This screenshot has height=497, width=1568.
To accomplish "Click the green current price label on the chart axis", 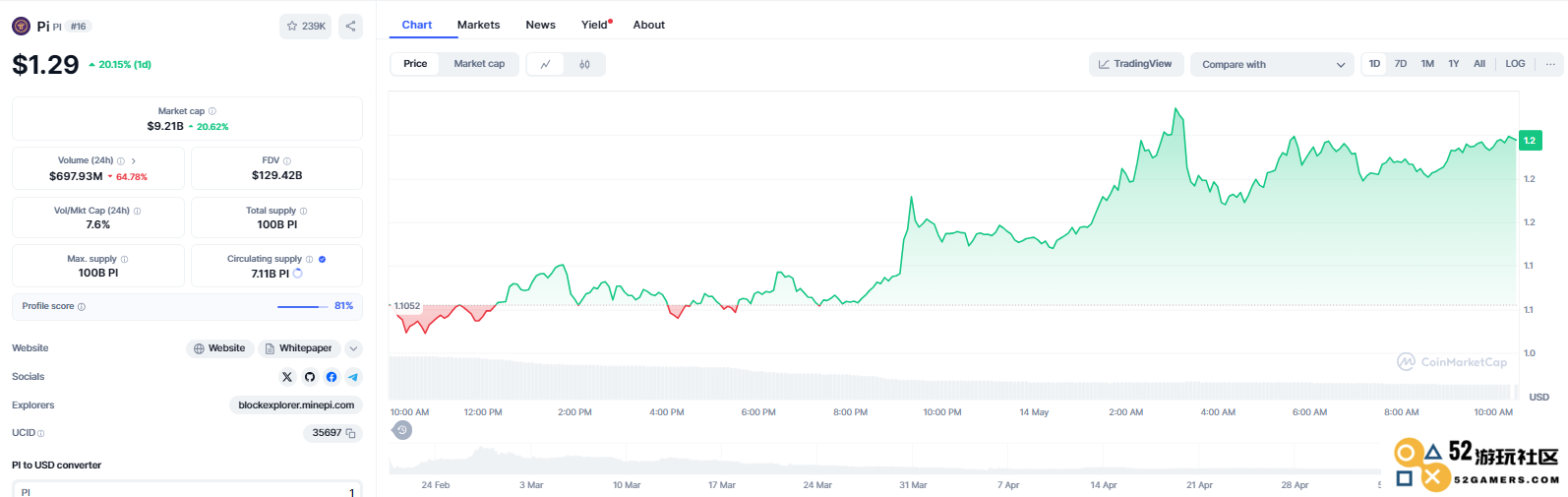I will 1531,141.
